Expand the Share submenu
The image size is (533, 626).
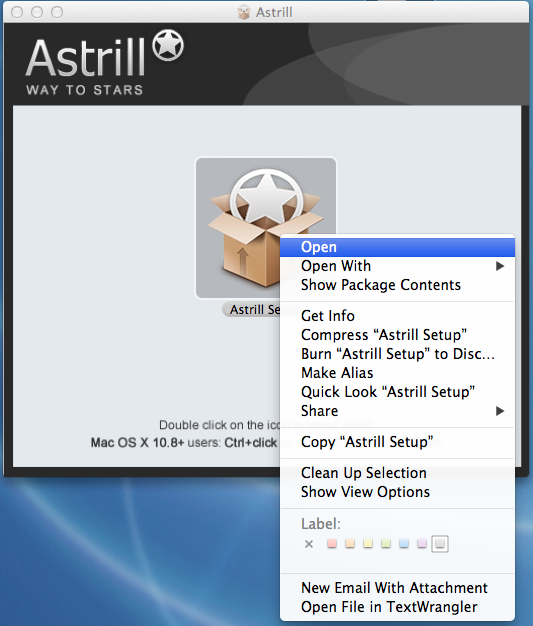(397, 411)
